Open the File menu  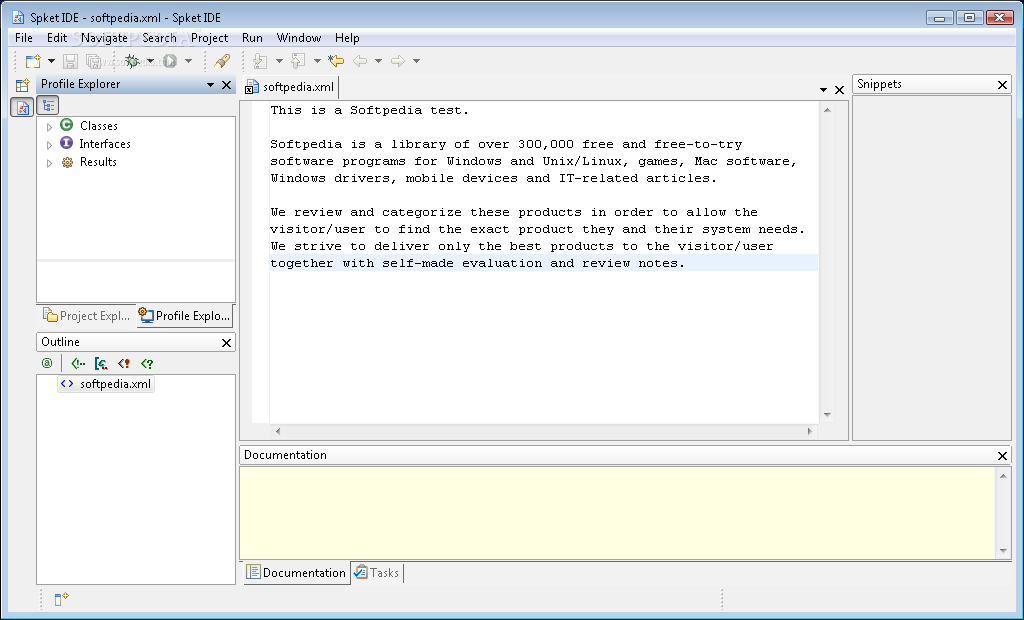pyautogui.click(x=24, y=38)
